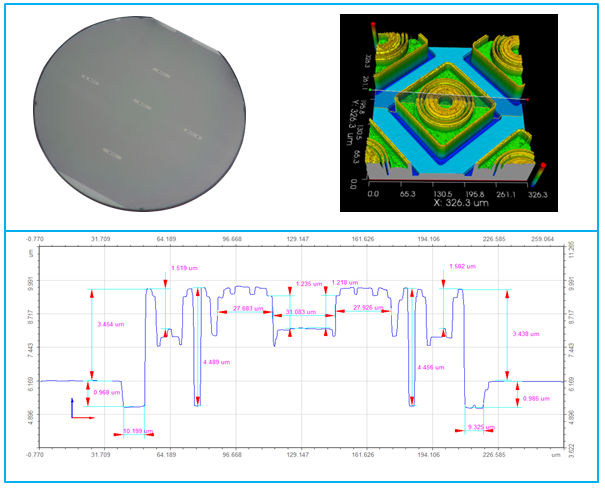Click the green endpoint of the 3D profile line
The image size is (605, 490).
369,88
